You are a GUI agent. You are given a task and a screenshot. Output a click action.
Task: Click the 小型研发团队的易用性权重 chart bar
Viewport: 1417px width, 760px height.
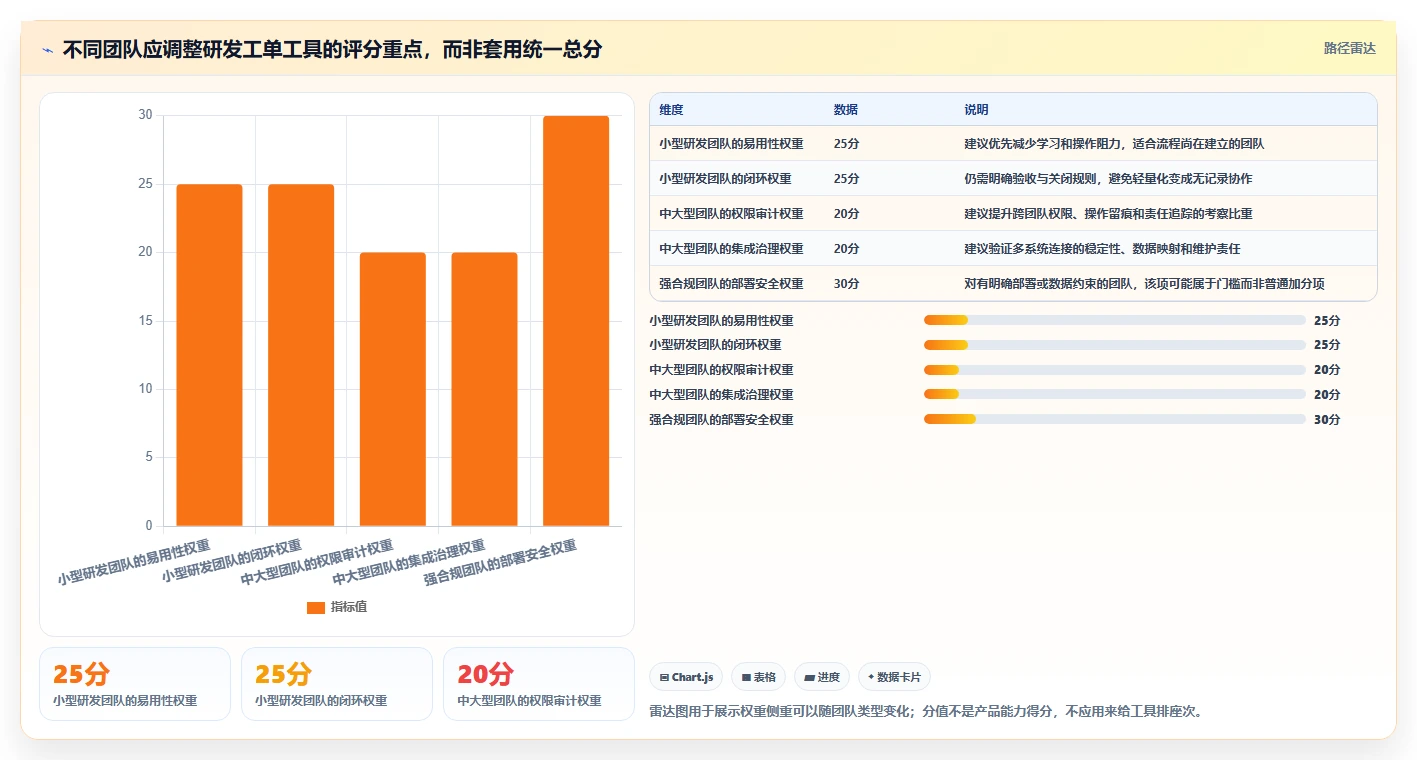pos(209,355)
